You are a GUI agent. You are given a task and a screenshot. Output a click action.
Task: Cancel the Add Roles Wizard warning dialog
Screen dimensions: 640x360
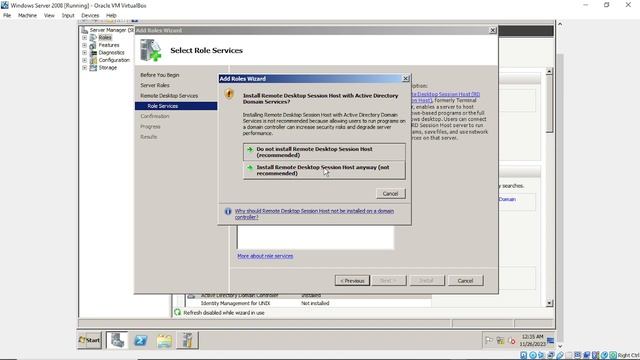(x=391, y=193)
